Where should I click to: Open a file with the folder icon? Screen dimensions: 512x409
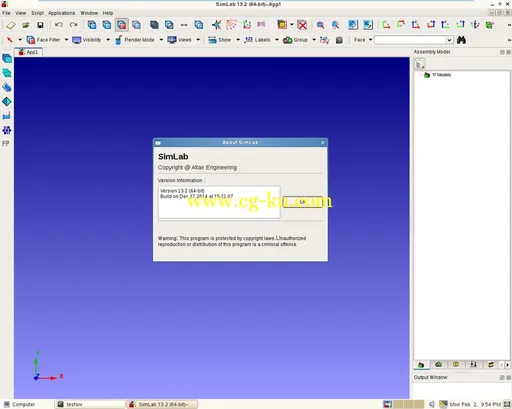[26, 25]
